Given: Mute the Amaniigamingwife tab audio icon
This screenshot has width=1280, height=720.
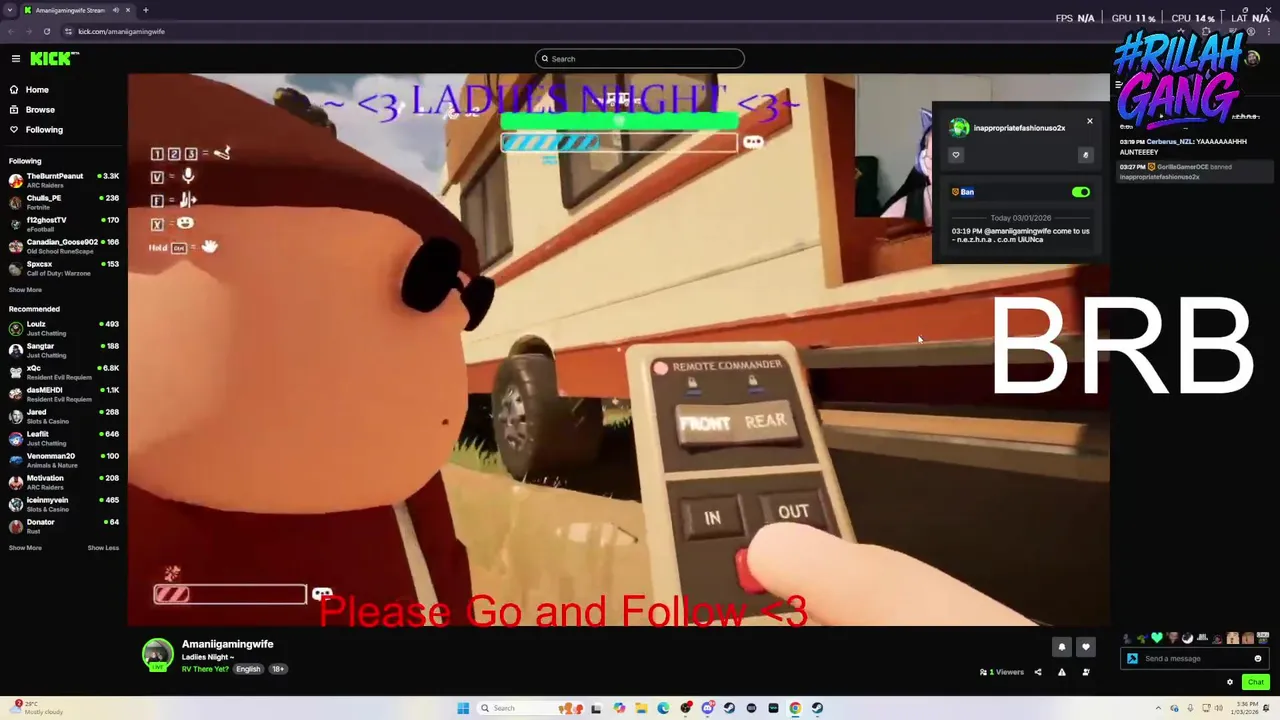Looking at the screenshot, I should pyautogui.click(x=116, y=10).
